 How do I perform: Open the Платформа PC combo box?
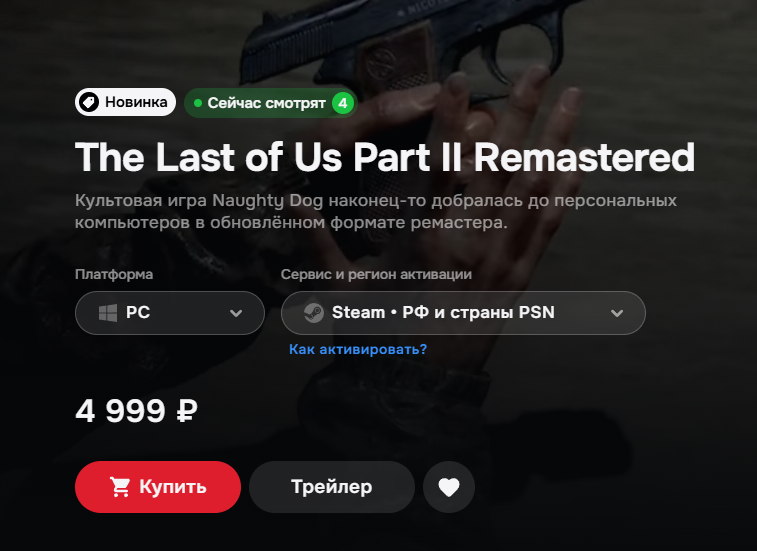[170, 313]
